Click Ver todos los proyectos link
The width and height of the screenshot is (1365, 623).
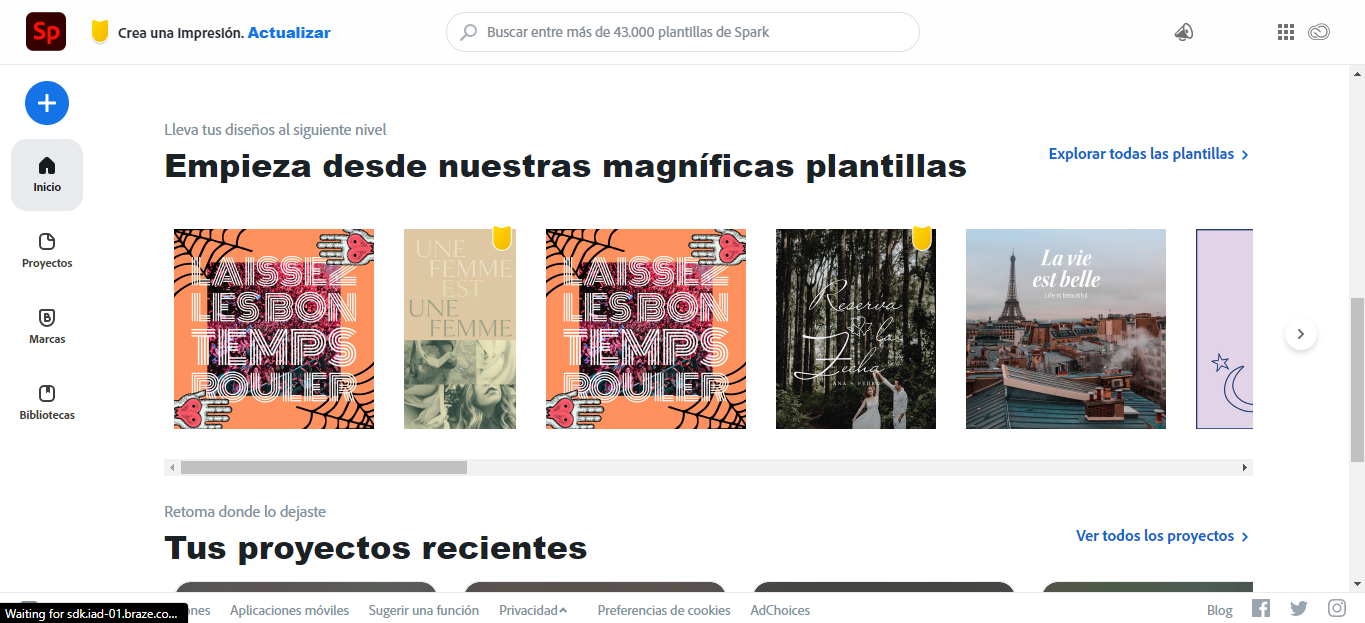pyautogui.click(x=1163, y=536)
